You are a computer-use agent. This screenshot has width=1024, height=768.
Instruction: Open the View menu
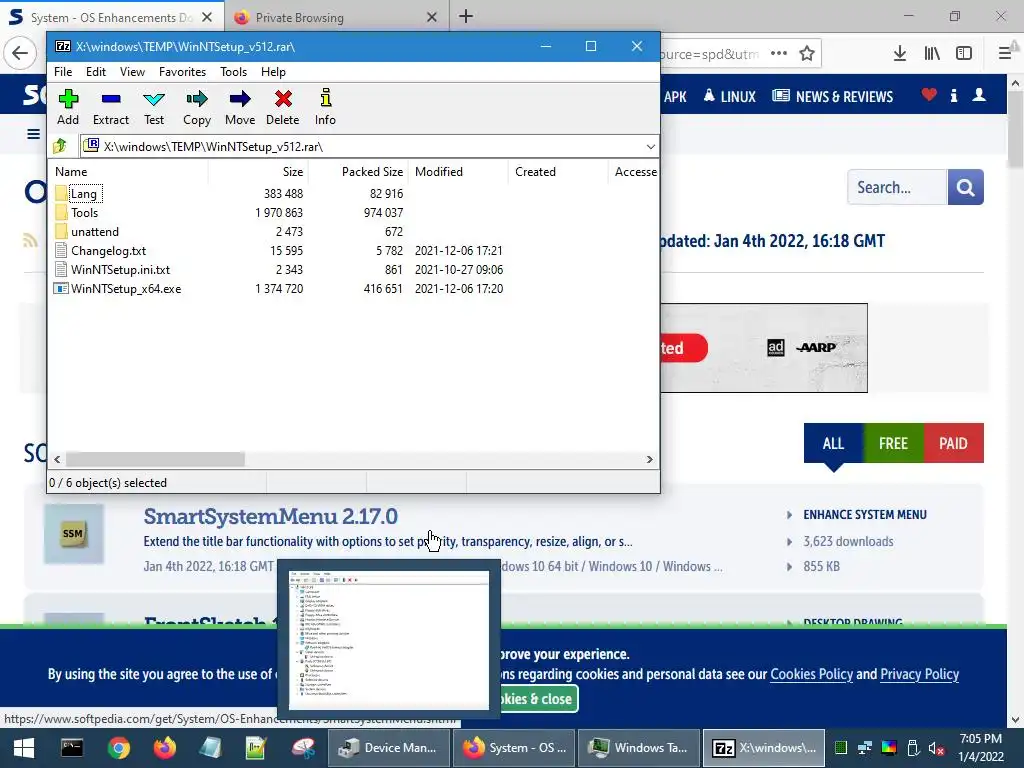[132, 72]
